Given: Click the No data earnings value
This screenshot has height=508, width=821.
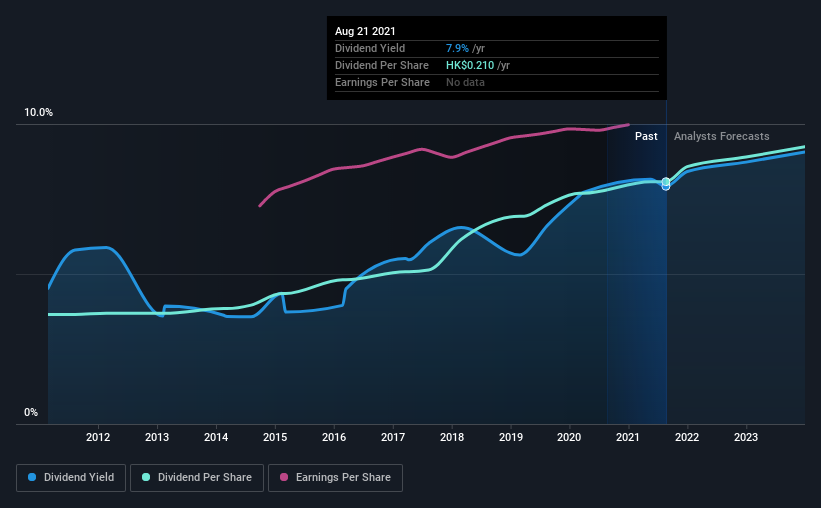Looking at the screenshot, I should pyautogui.click(x=465, y=82).
